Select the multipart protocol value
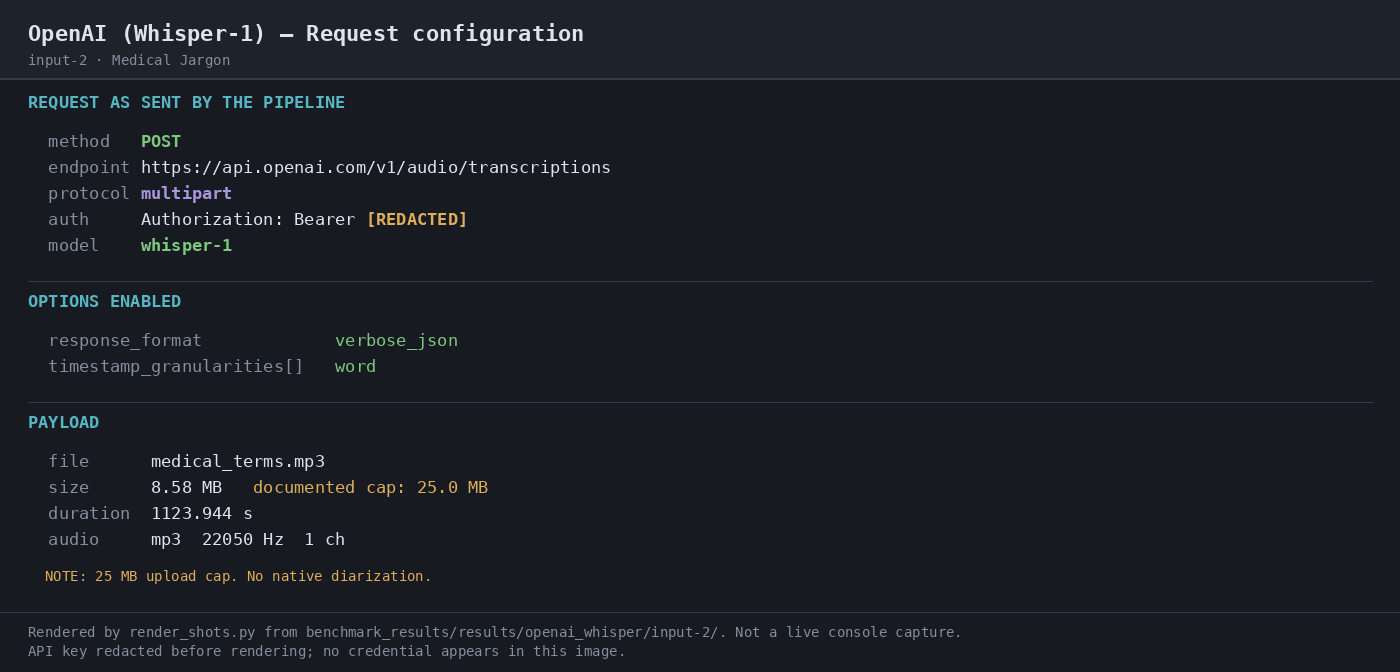This screenshot has height=672, width=1400. 186,193
